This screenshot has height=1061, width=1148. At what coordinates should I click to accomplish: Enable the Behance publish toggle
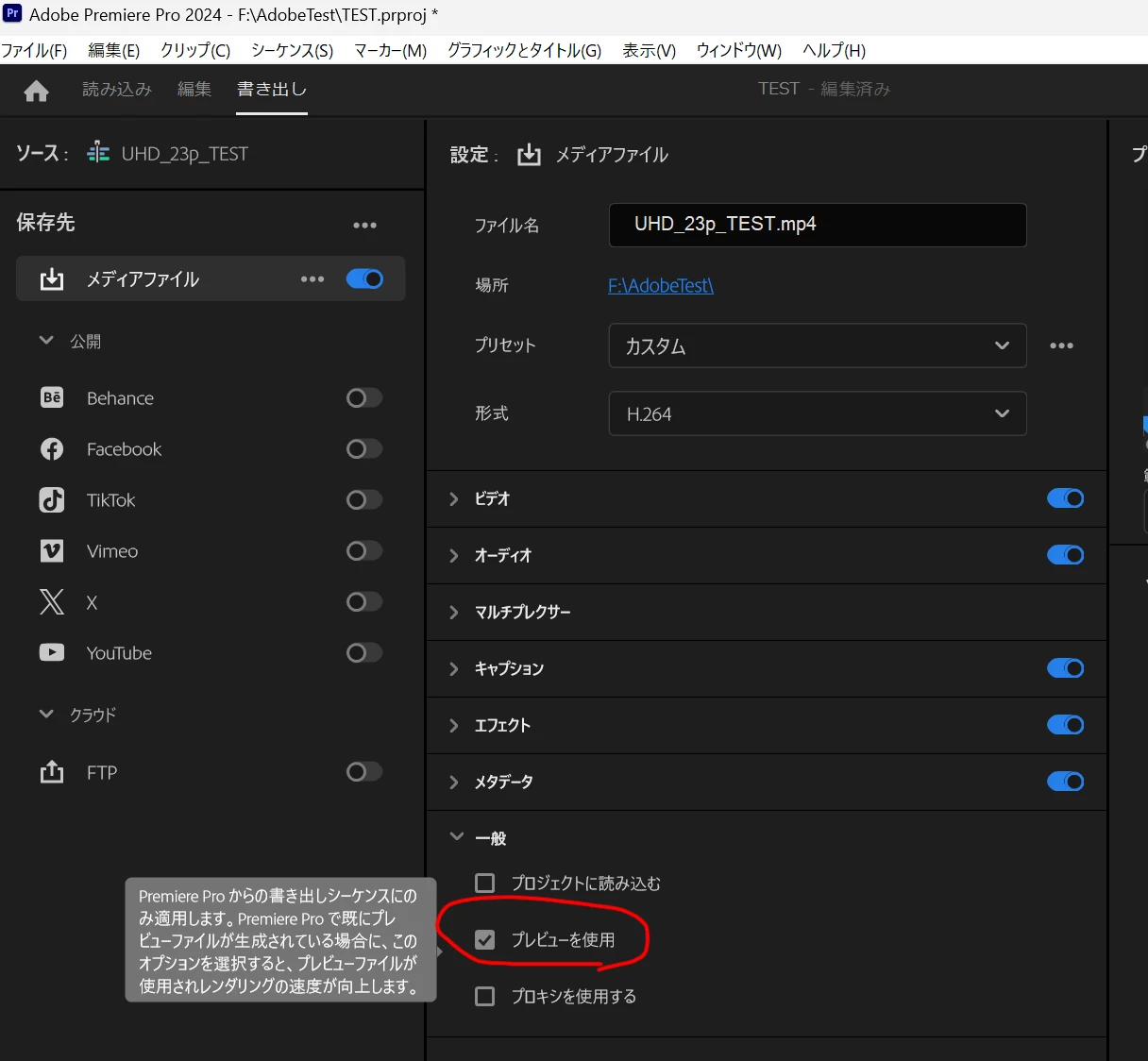click(x=364, y=397)
